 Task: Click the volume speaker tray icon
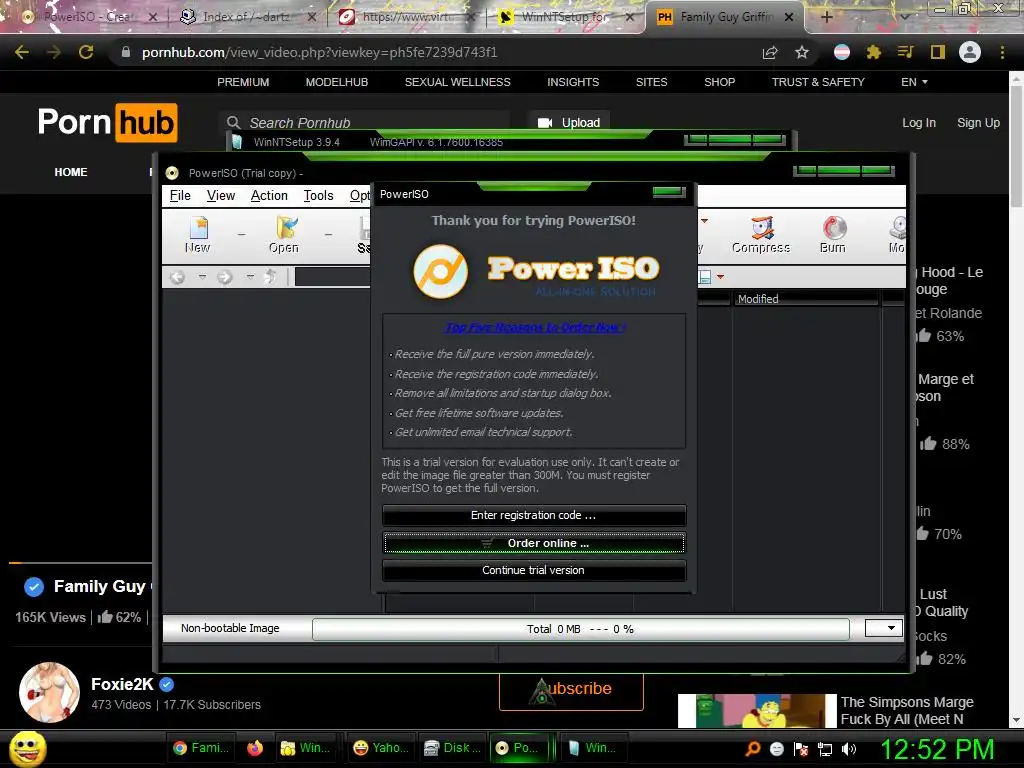(849, 749)
